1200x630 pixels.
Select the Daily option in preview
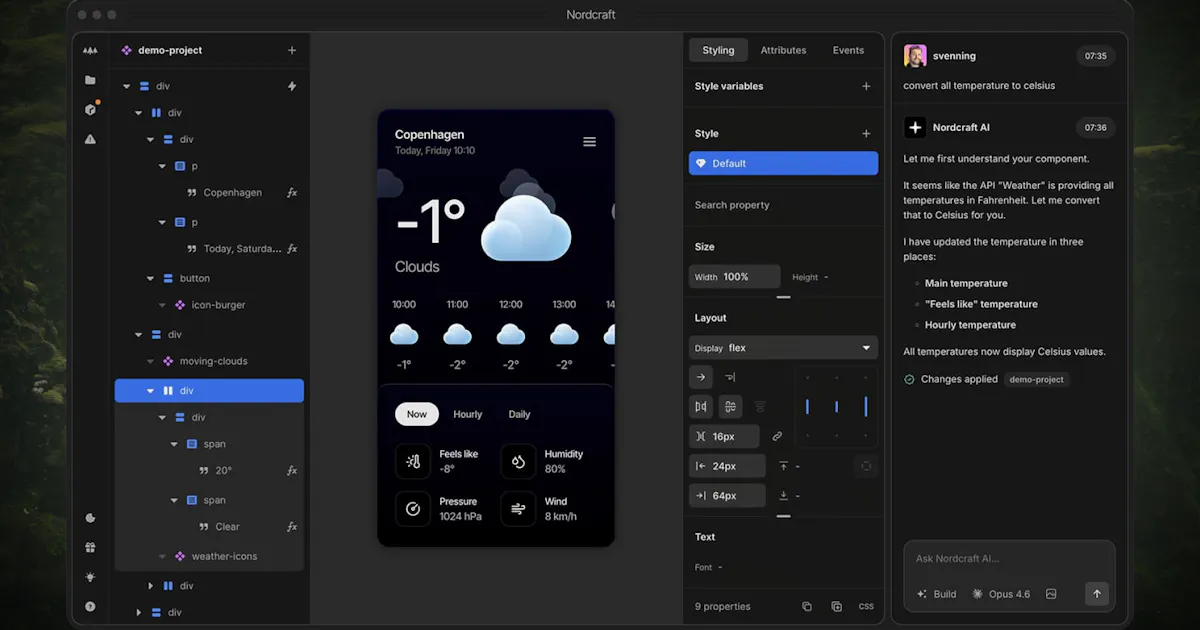(519, 414)
